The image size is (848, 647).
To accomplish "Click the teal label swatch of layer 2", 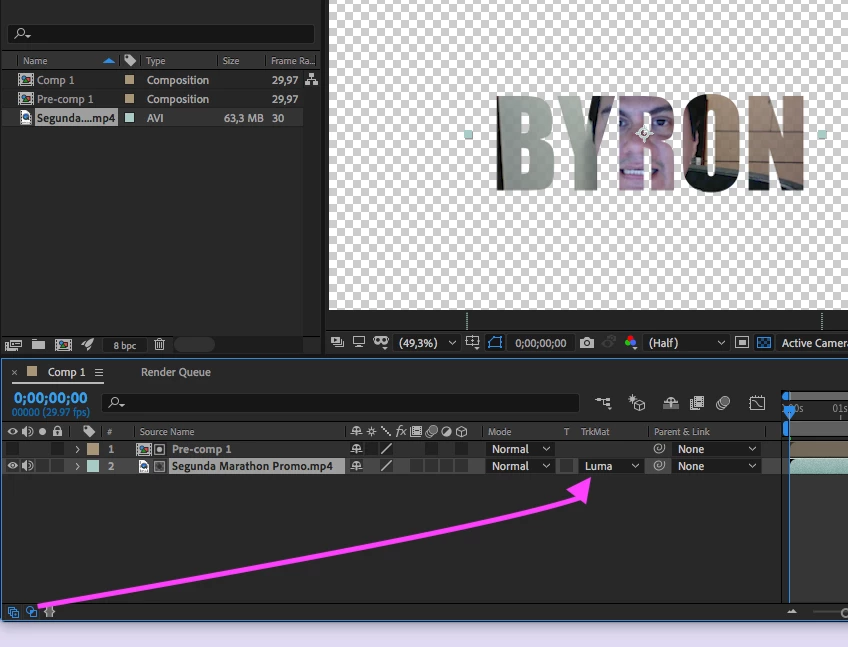I will [93, 466].
